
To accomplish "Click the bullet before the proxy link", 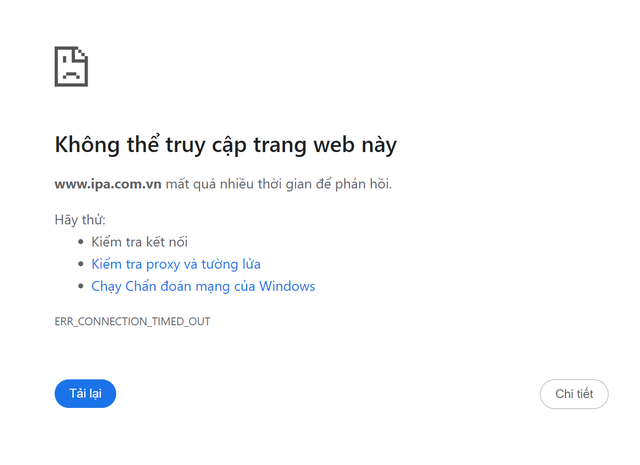I will (x=81, y=264).
